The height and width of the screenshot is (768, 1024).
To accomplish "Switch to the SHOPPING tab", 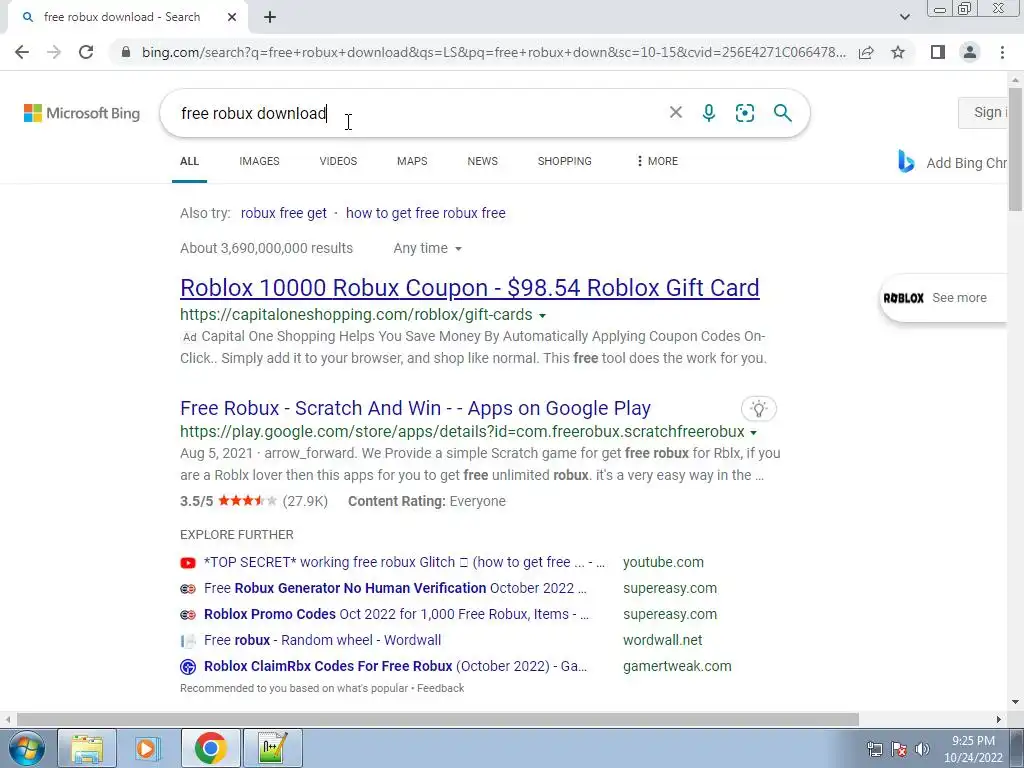I will click(x=565, y=161).
